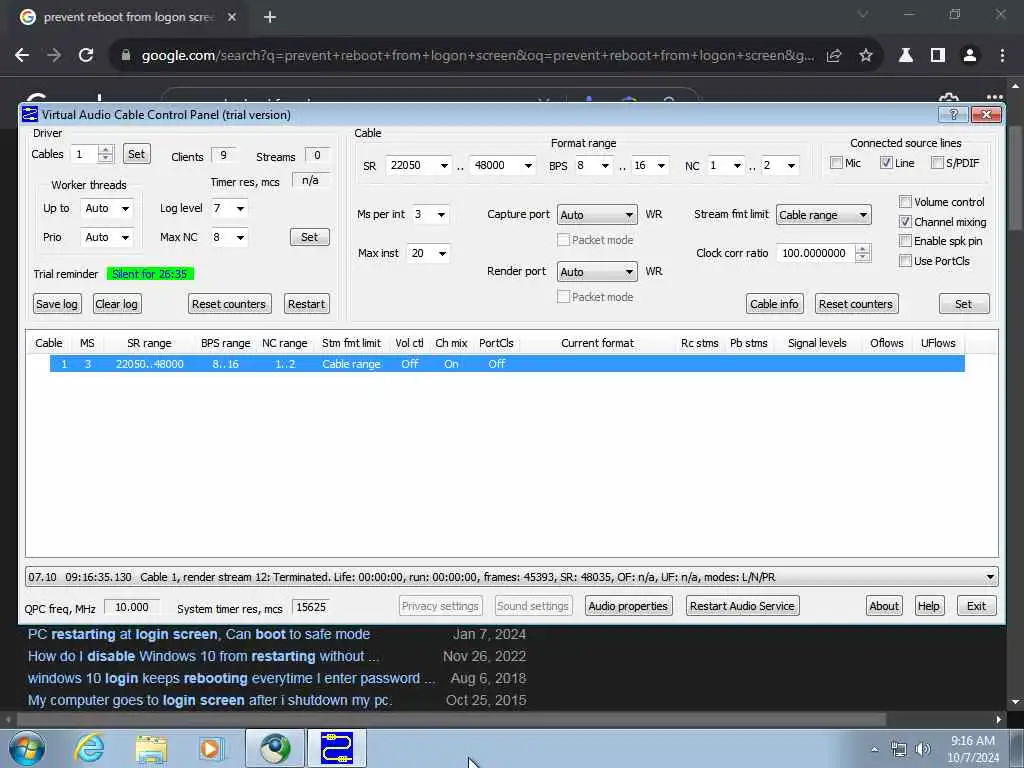The width and height of the screenshot is (1024, 768).
Task: Enable the Mic source line checkbox
Action: pyautogui.click(x=836, y=163)
